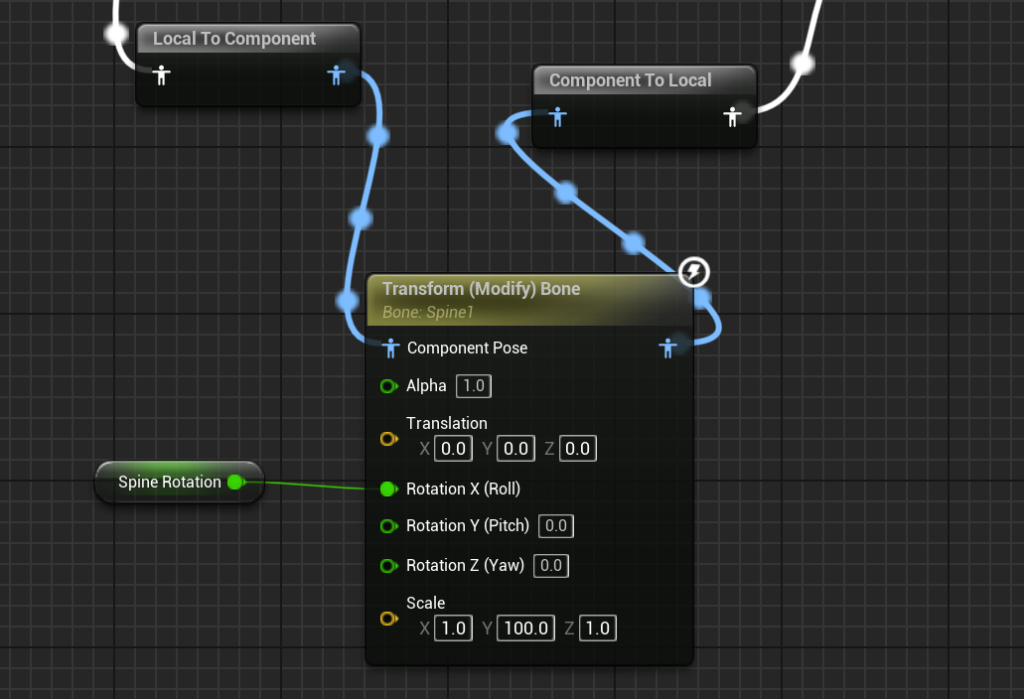
Task: Click the Rotation Y (Pitch) value field
Action: (555, 526)
